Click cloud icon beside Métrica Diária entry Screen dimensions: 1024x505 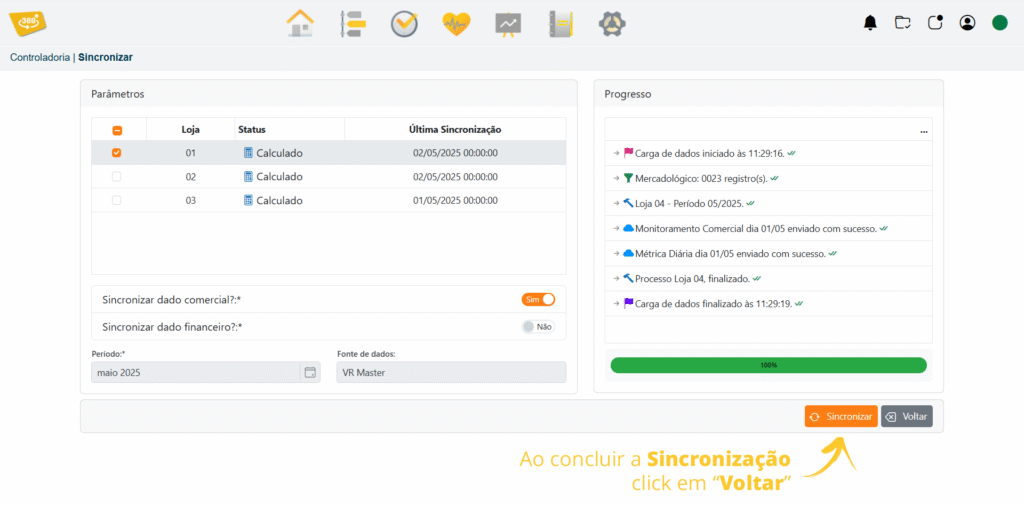628,253
